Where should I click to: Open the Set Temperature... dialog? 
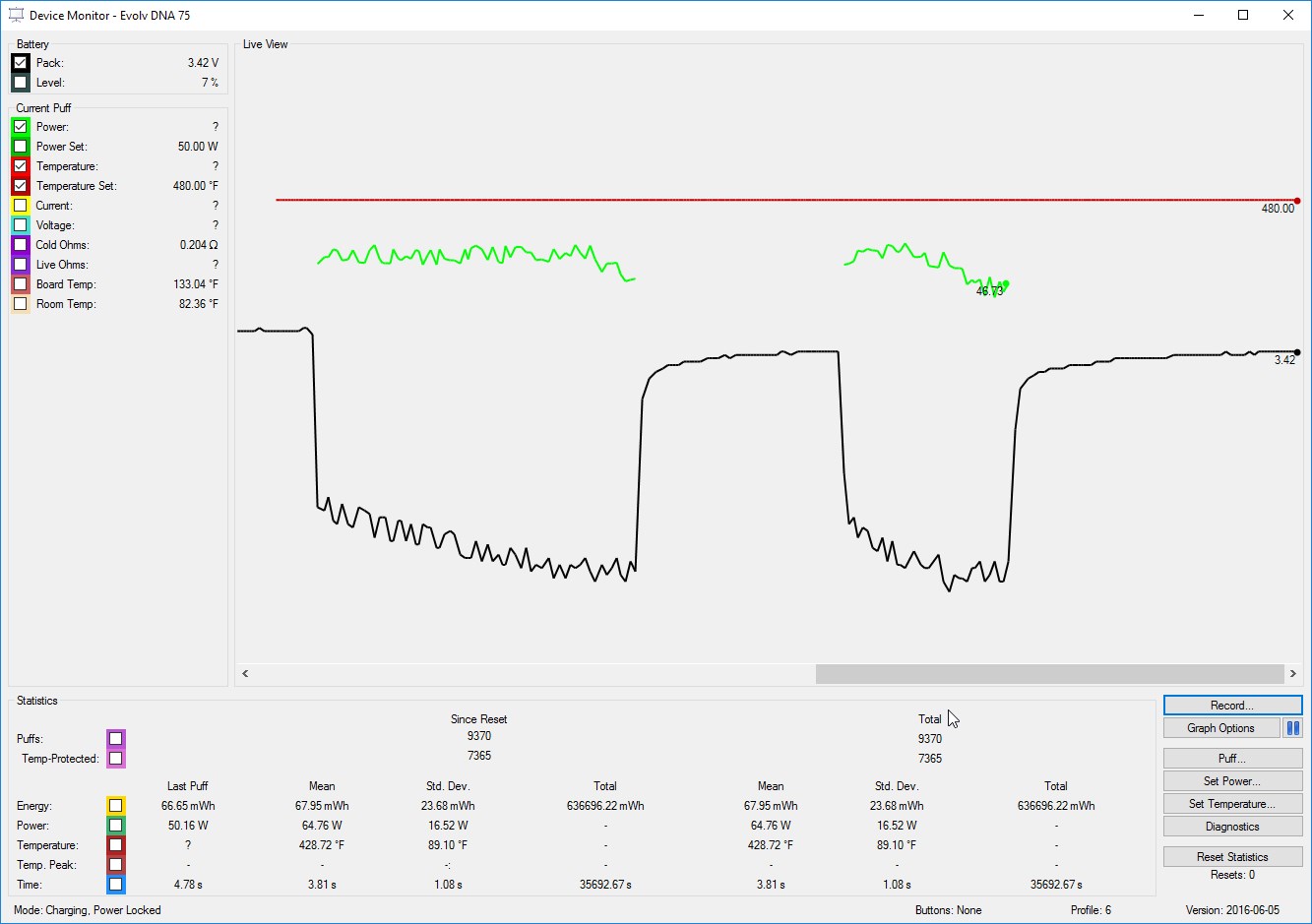point(1232,804)
